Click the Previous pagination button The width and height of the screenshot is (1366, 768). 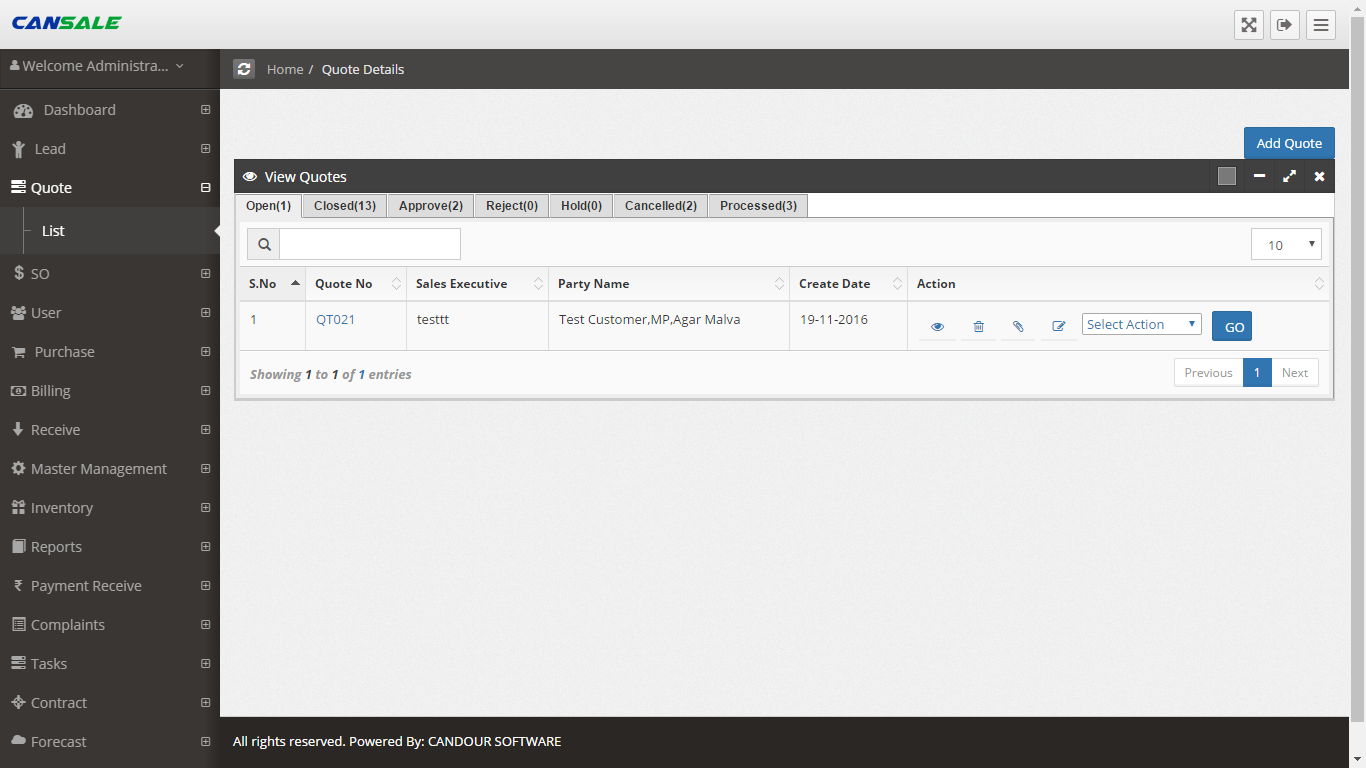point(1208,373)
